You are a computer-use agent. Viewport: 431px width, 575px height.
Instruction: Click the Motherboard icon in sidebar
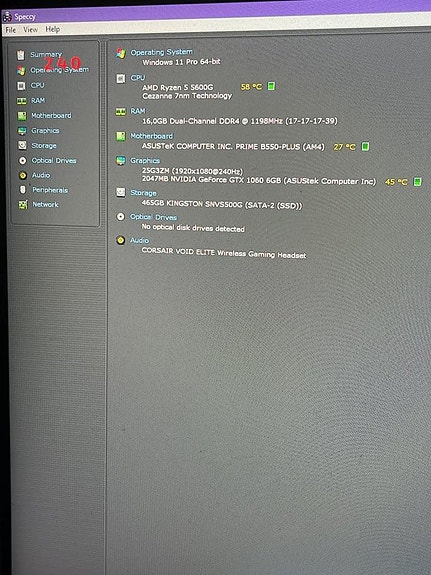[x=22, y=116]
